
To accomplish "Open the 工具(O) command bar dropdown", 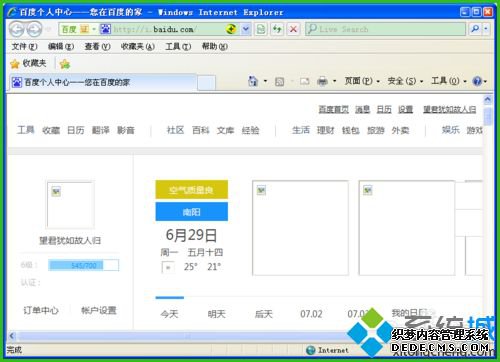I will coord(449,81).
